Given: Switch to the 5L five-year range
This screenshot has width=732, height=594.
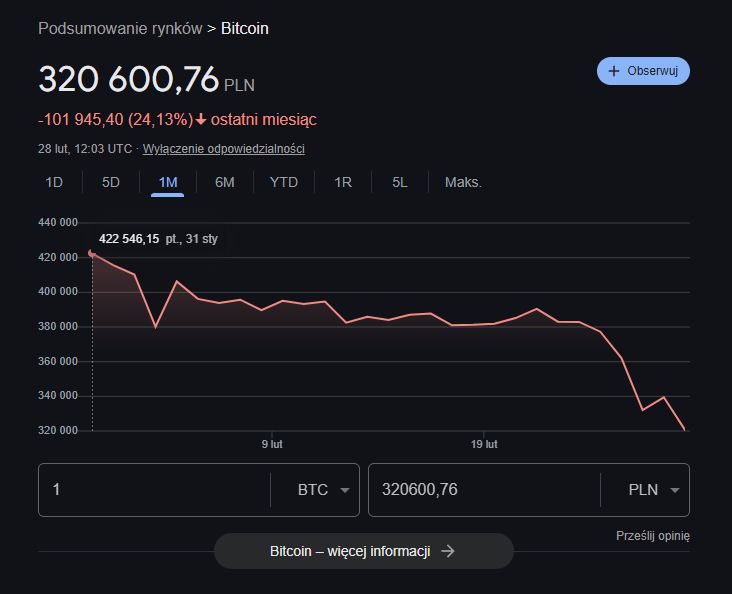Looking at the screenshot, I should (400, 182).
